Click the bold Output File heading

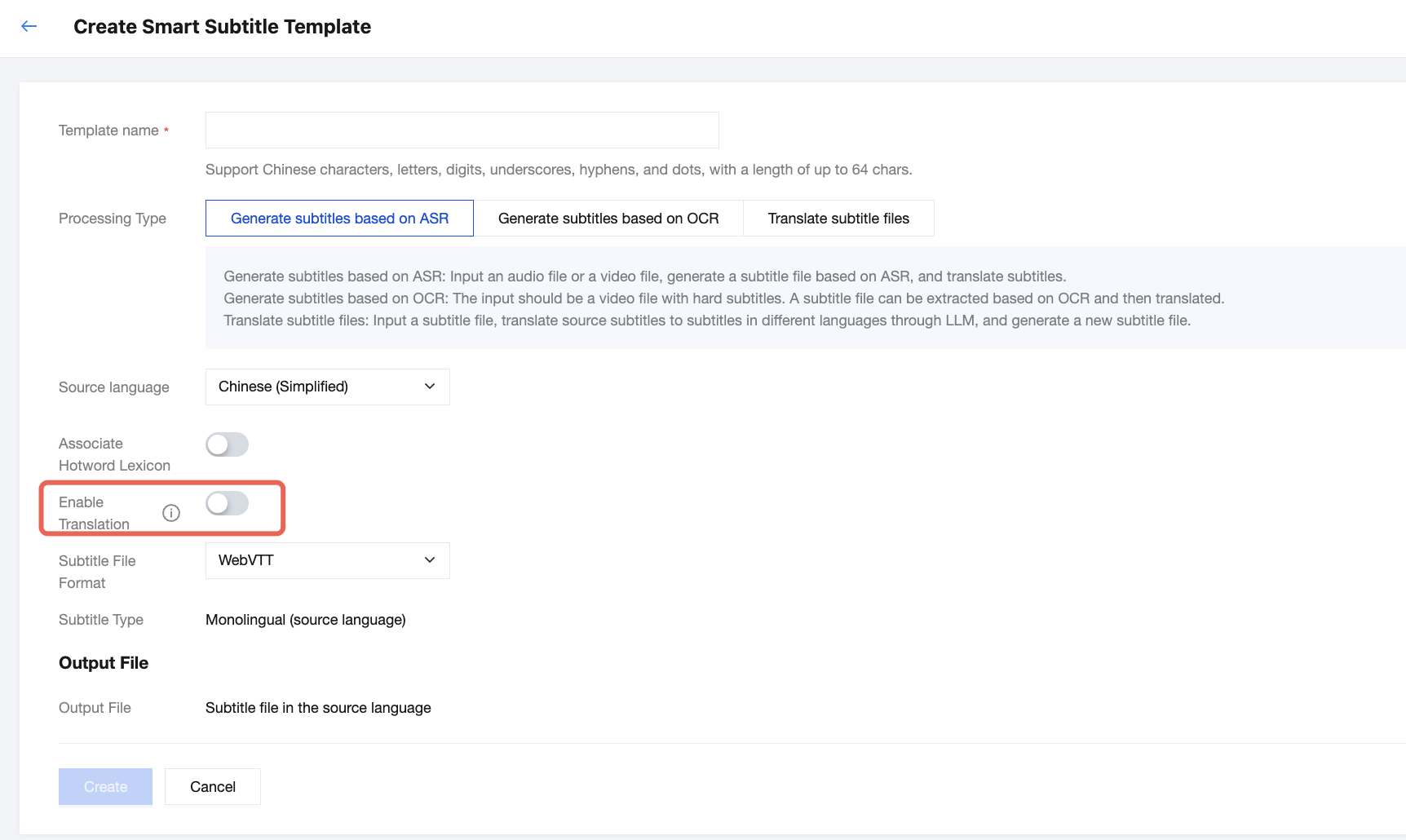click(x=104, y=663)
